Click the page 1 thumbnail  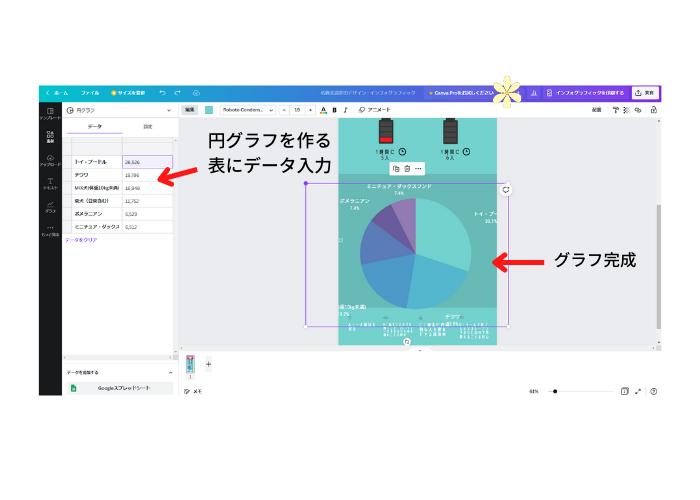click(x=191, y=364)
